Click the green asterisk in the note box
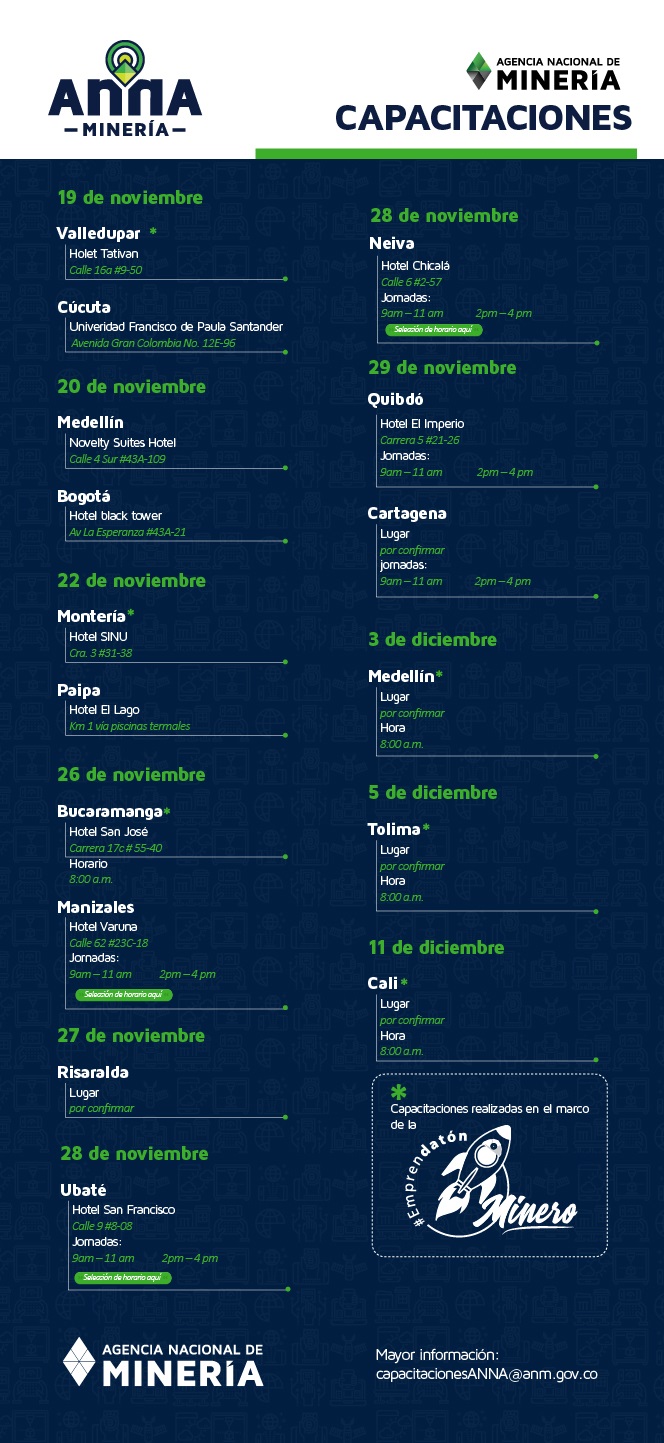Image resolution: width=664 pixels, height=1443 pixels. click(x=398, y=1092)
